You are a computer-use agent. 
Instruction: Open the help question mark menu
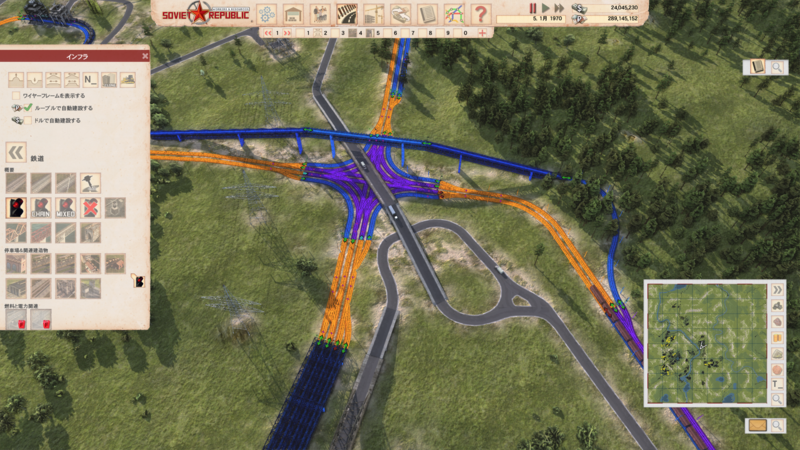click(x=481, y=13)
